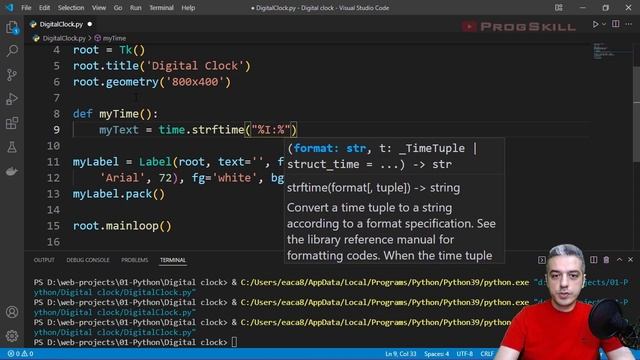Screen dimensions: 640x360
Task: Expand the run button dropdown arrow
Action: tap(604, 24)
